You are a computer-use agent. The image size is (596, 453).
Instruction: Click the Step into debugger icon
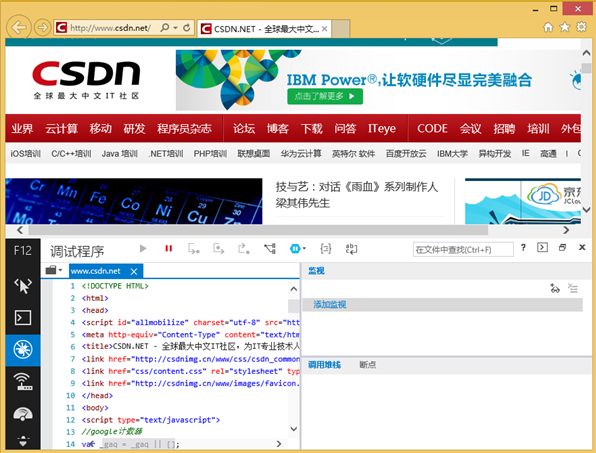coord(193,249)
